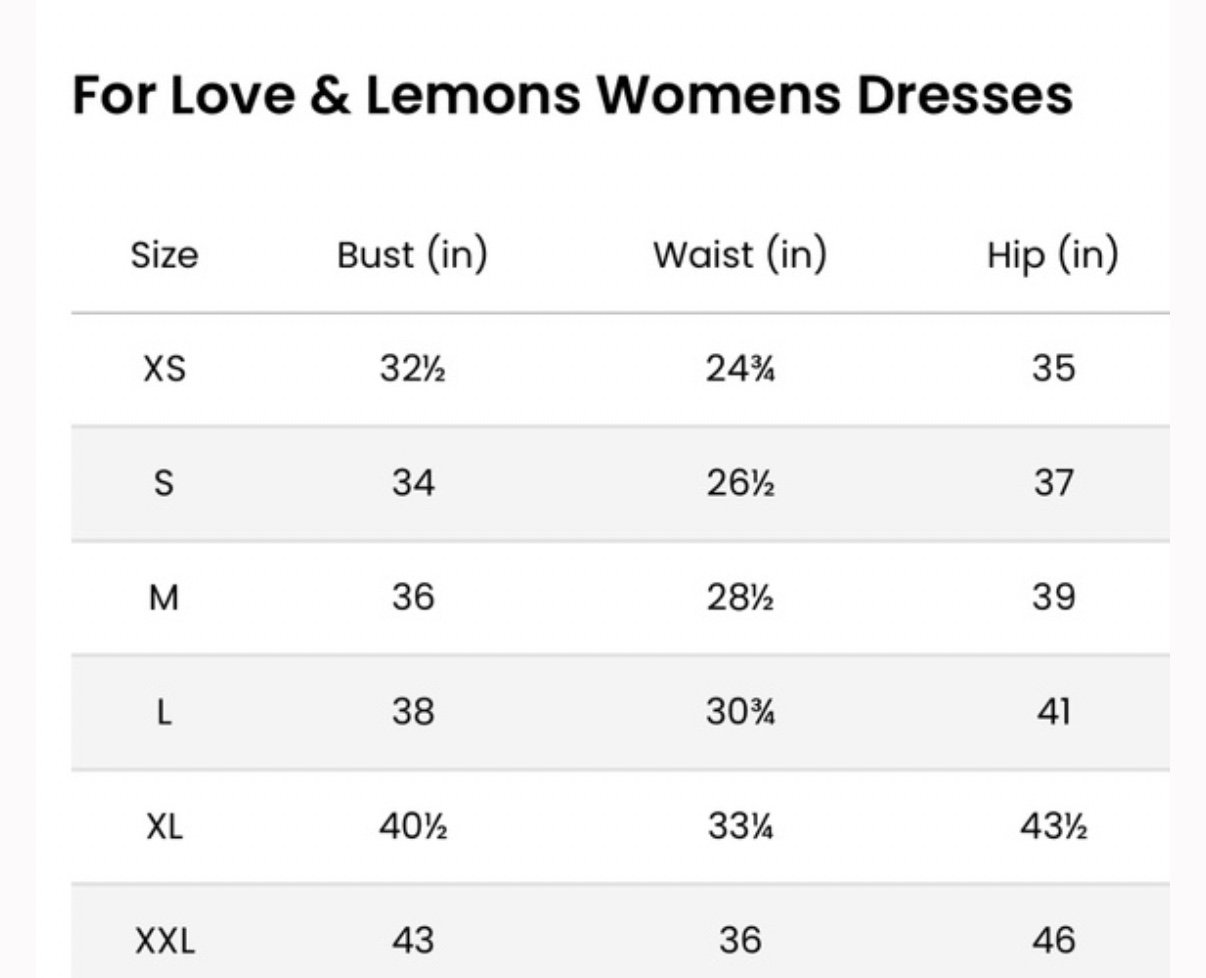Click the XL waist value 33¼
This screenshot has height=978, width=1206.
coord(740,827)
